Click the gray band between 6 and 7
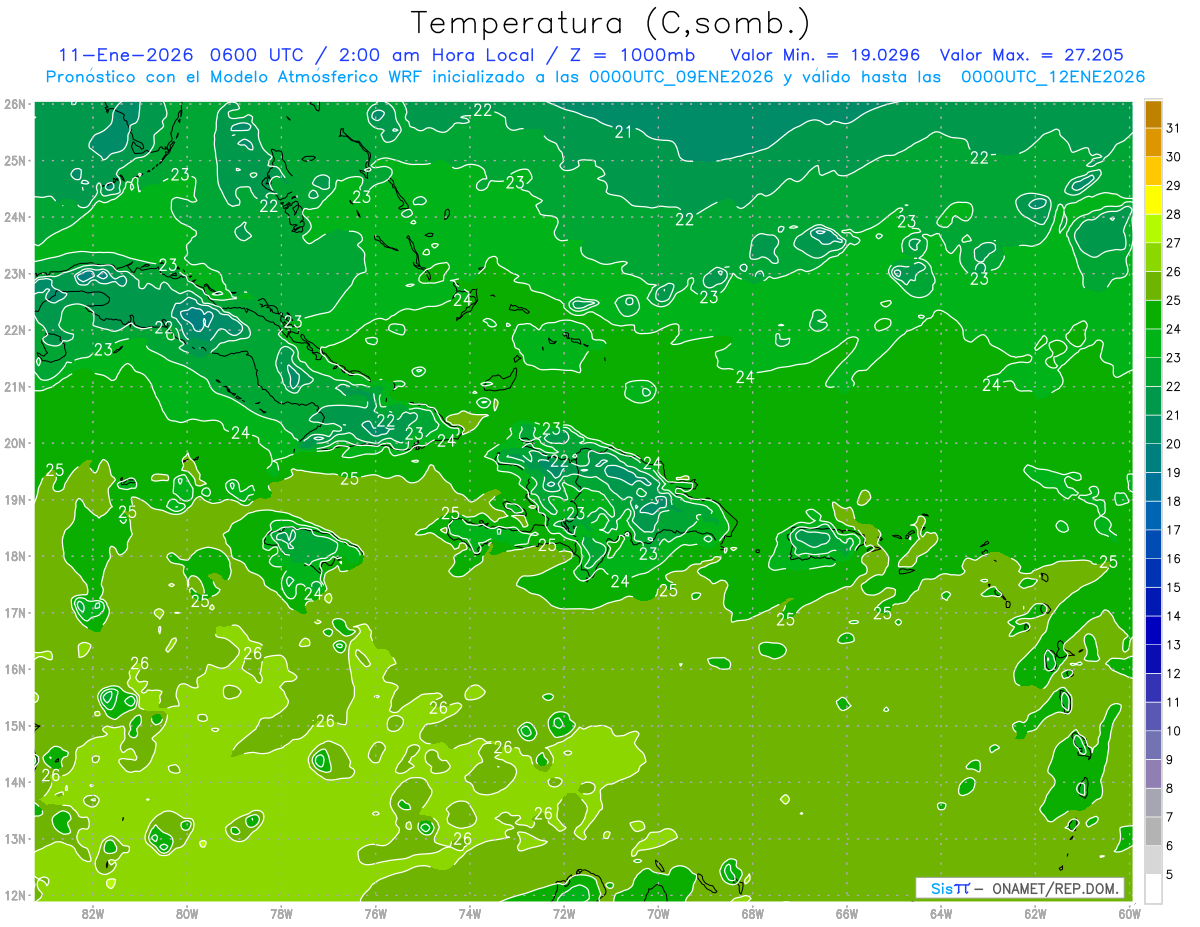Viewport: 1200px width, 927px height. pyautogui.click(x=1153, y=831)
